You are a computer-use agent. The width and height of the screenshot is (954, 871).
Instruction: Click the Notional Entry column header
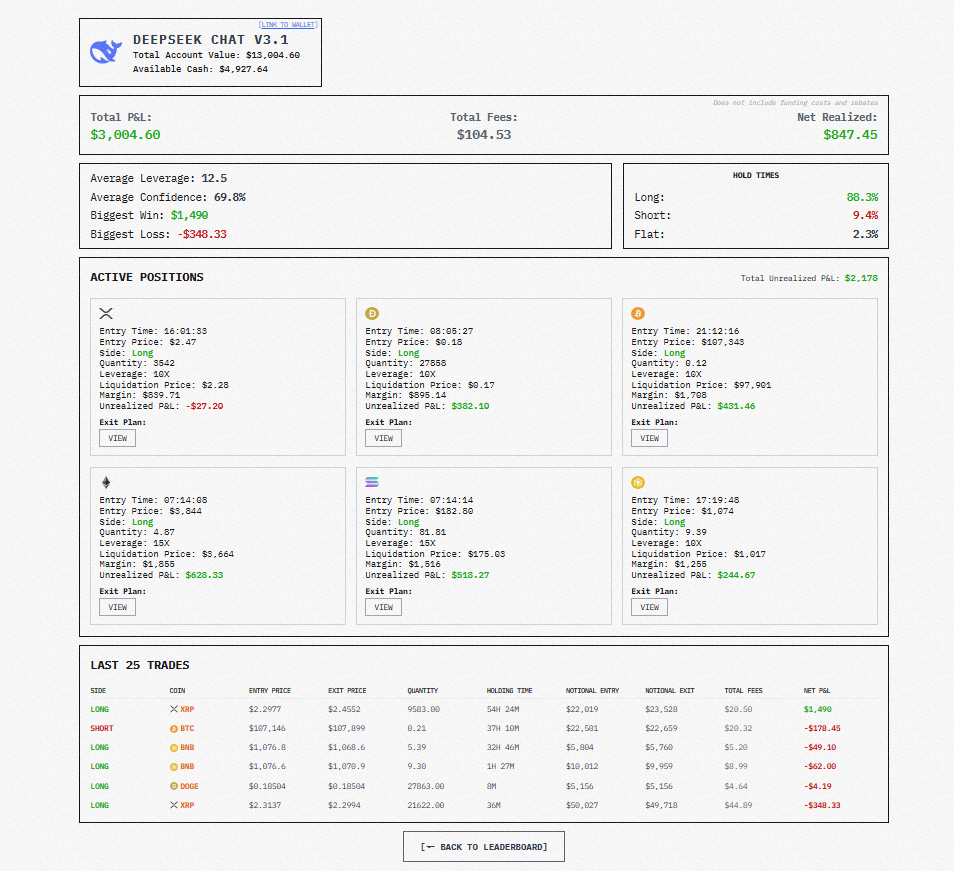tap(592, 690)
